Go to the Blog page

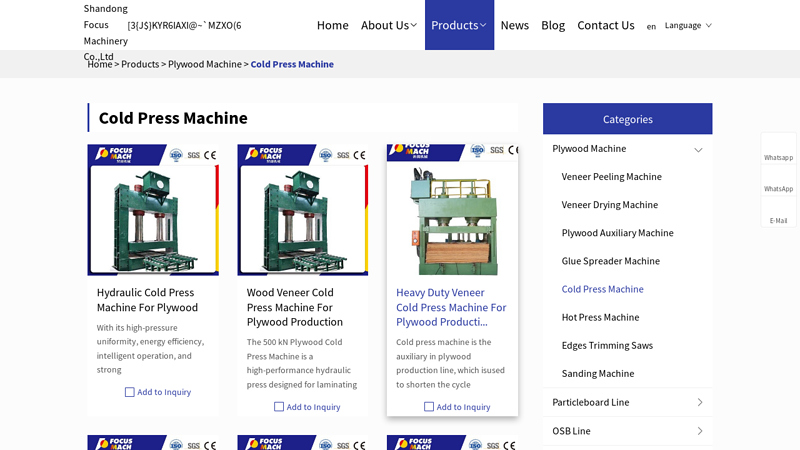[553, 25]
